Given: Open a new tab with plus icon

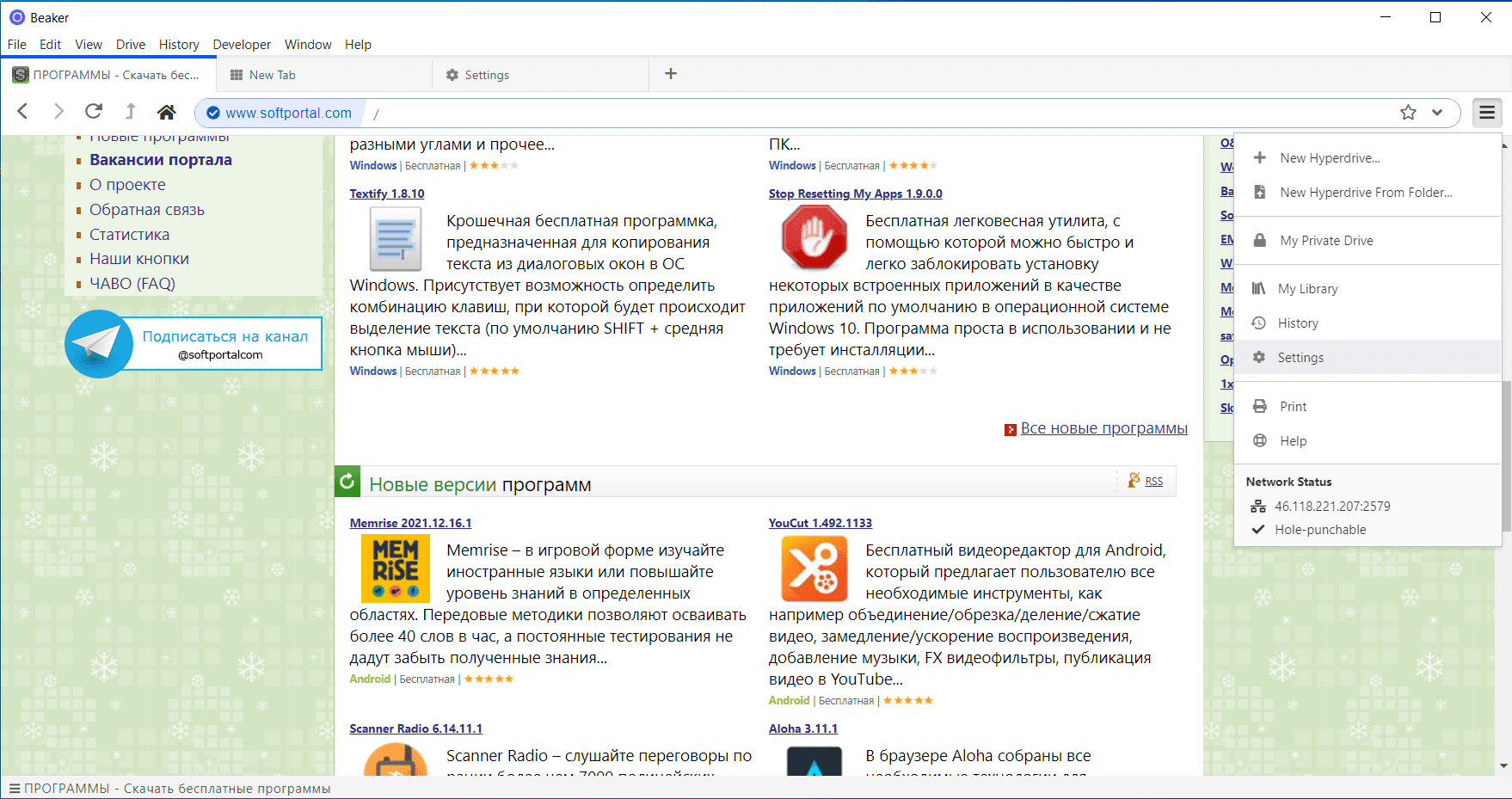Looking at the screenshot, I should [x=671, y=74].
